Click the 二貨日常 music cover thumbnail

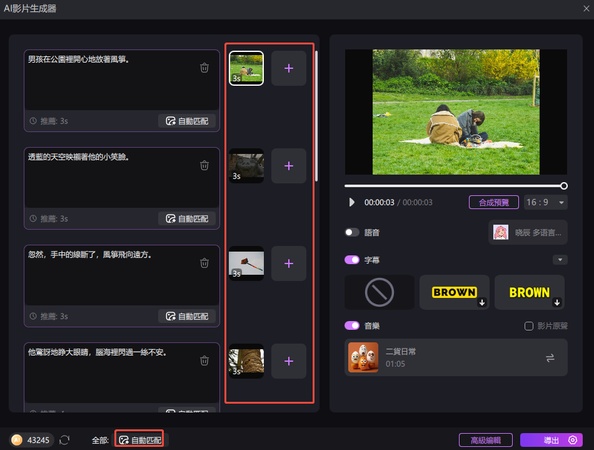pyautogui.click(x=363, y=358)
